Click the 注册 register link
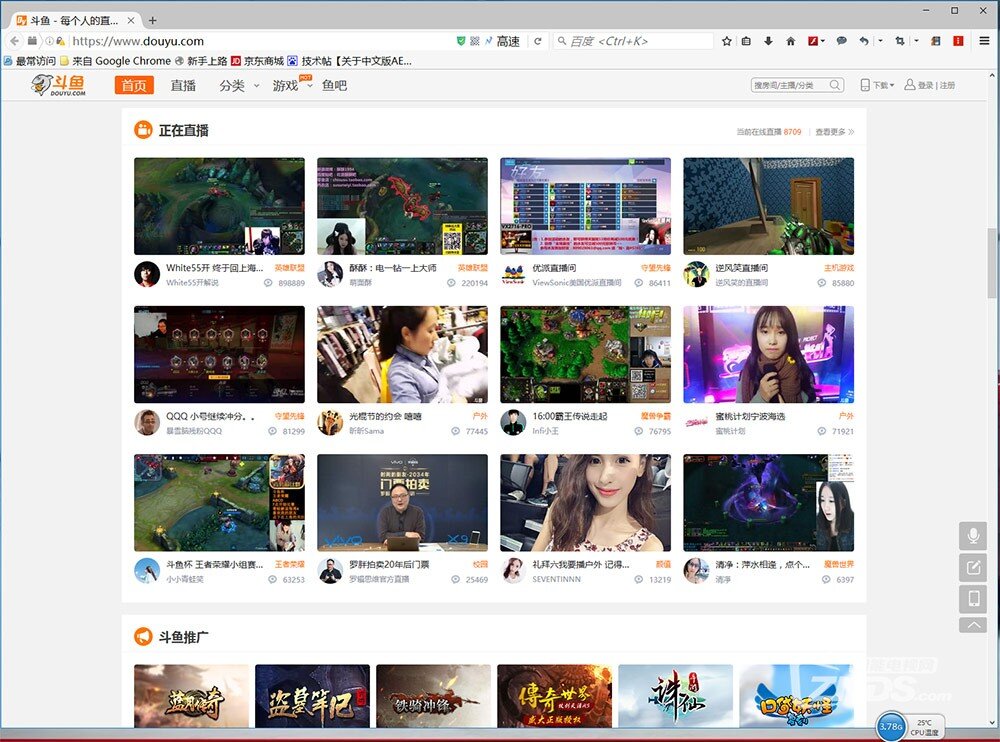Viewport: 1000px width, 742px height. (x=947, y=85)
